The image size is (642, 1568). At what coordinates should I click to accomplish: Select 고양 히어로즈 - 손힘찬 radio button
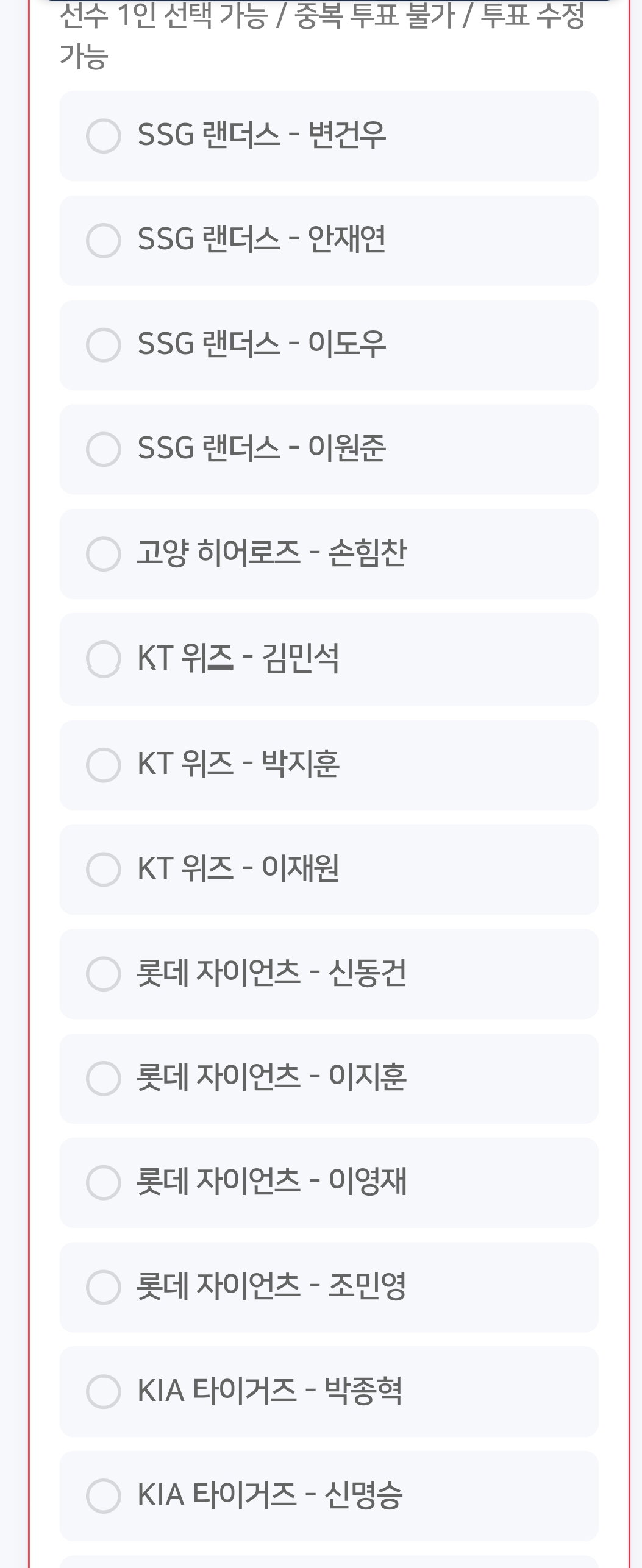pyautogui.click(x=103, y=554)
